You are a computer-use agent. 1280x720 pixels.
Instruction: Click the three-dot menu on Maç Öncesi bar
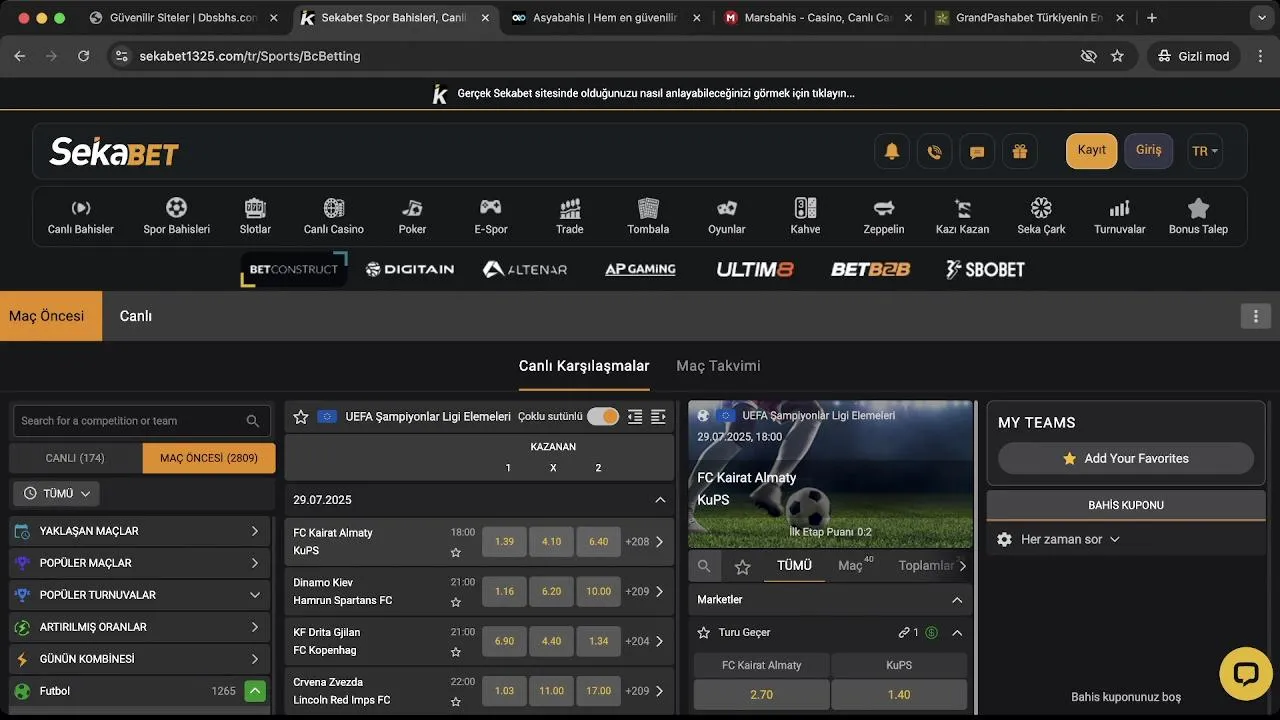1256,316
